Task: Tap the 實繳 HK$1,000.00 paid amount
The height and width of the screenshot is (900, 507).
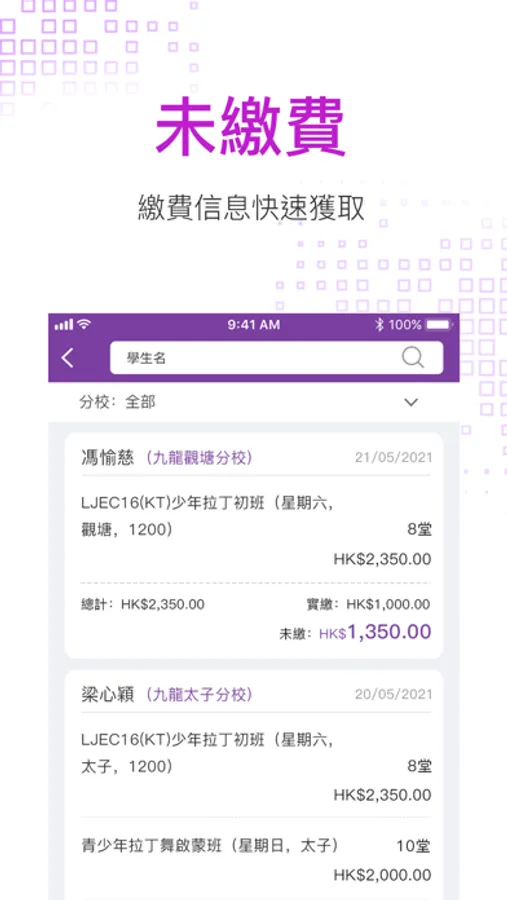Action: pos(368,604)
